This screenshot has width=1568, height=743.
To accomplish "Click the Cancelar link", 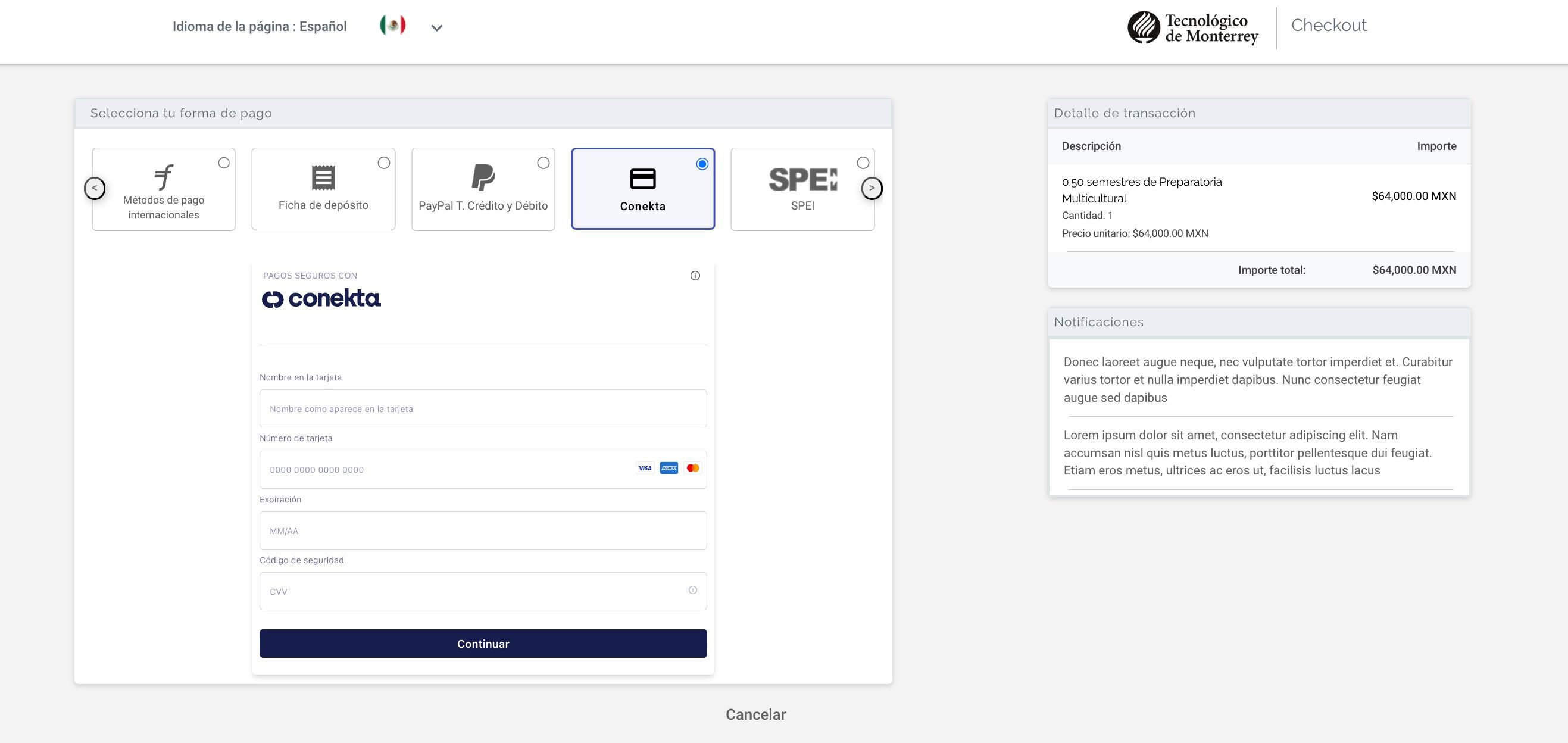I will [755, 714].
